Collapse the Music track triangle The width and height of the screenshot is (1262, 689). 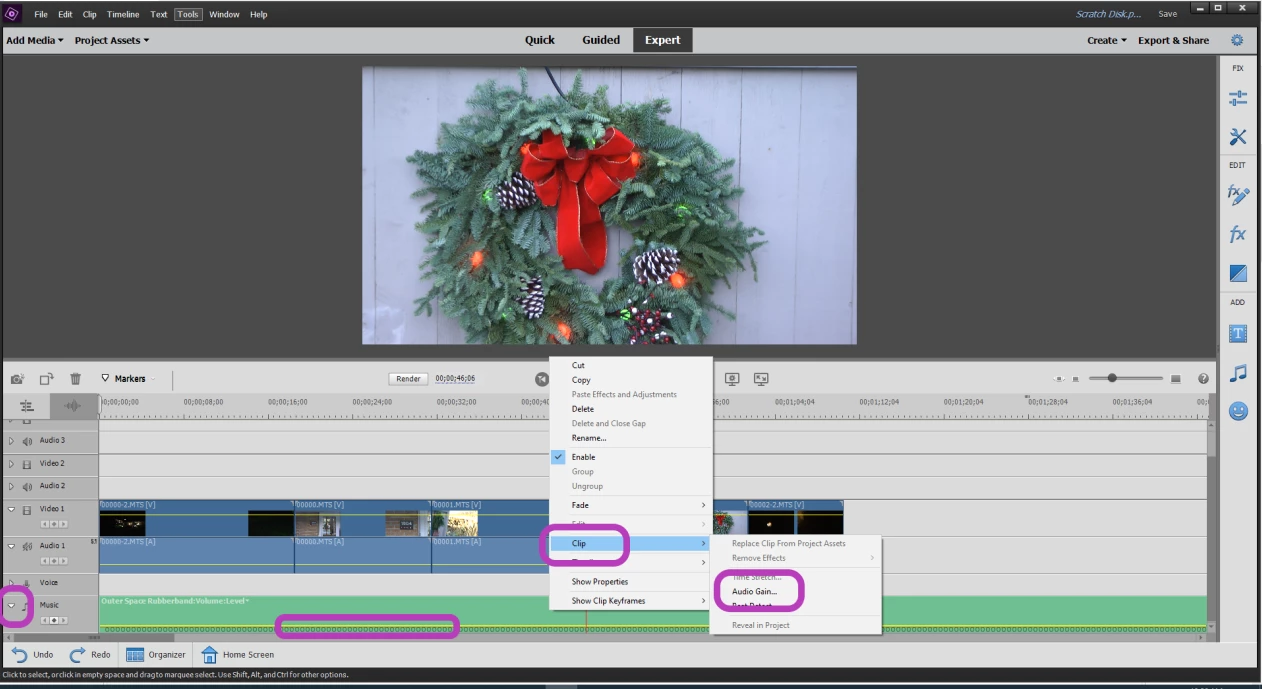tap(11, 605)
